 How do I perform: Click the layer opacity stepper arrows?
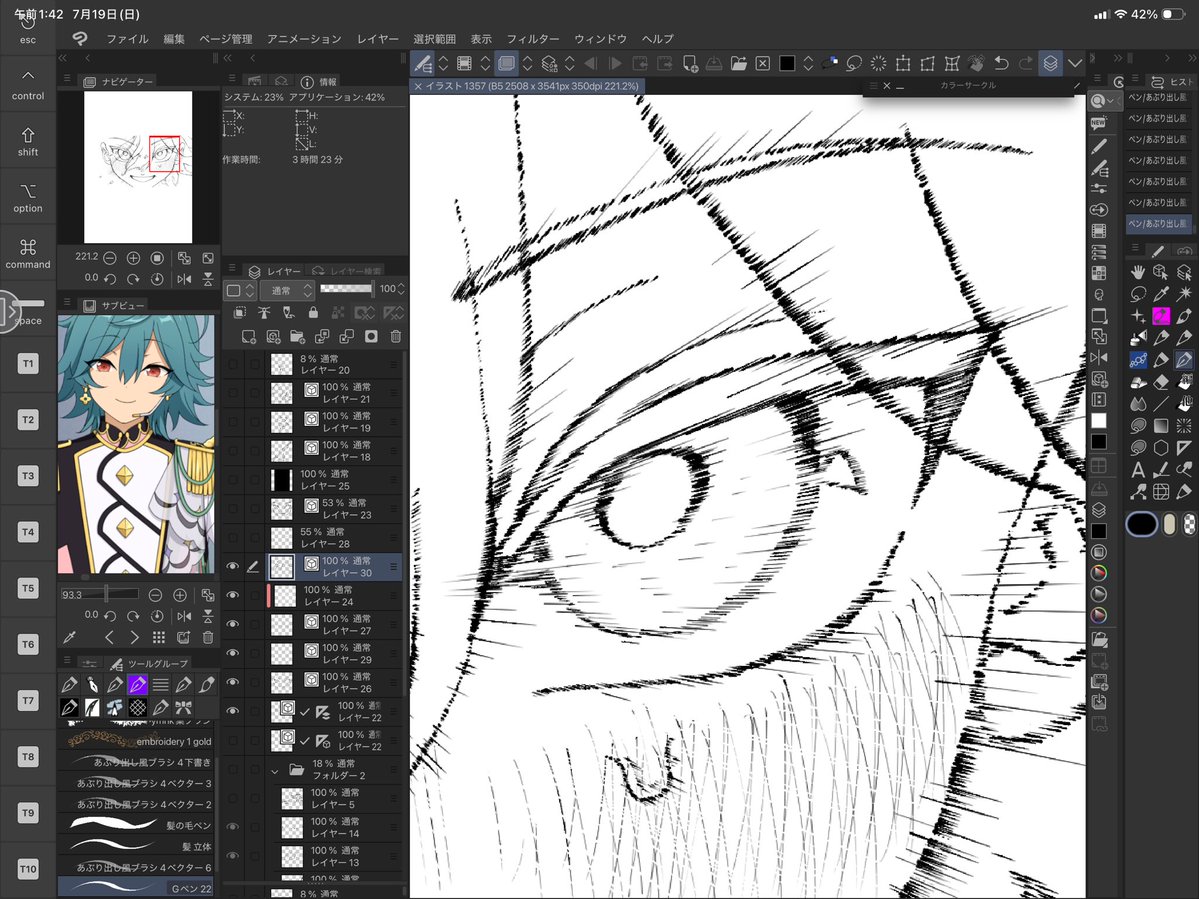(401, 289)
